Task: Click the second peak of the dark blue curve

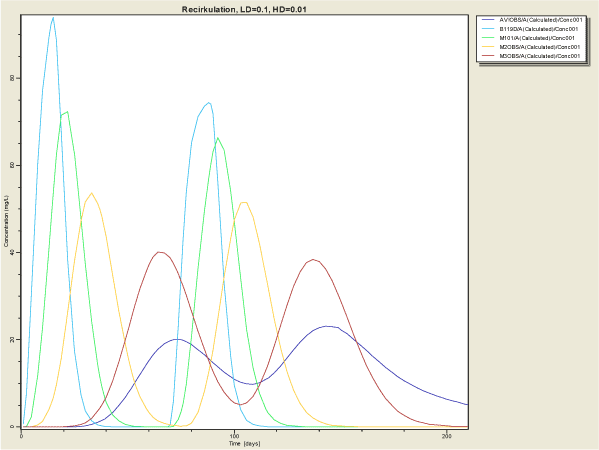Action: (328, 326)
